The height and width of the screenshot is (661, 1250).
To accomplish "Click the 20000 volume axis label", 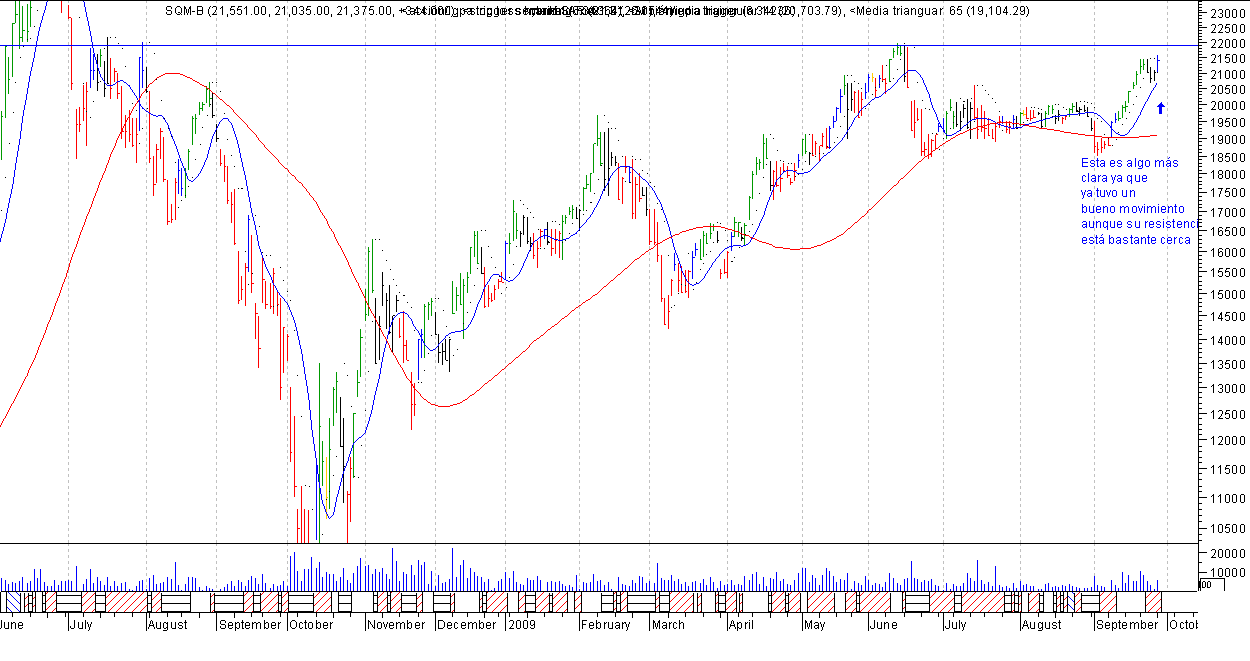I will click(1226, 554).
